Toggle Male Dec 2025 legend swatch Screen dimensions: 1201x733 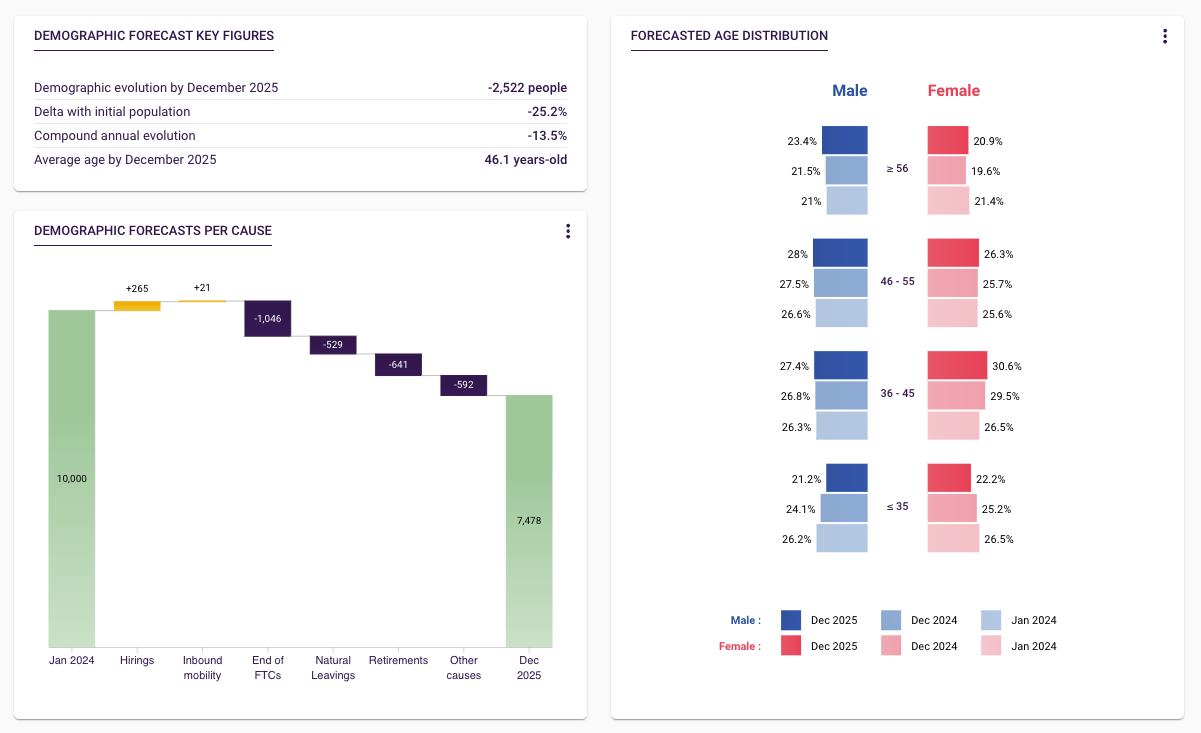[791, 620]
